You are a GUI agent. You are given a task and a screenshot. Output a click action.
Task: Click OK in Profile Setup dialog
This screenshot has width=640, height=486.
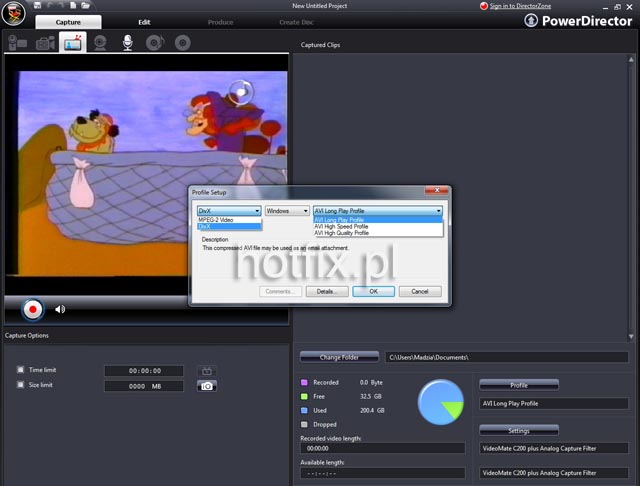[x=373, y=291]
